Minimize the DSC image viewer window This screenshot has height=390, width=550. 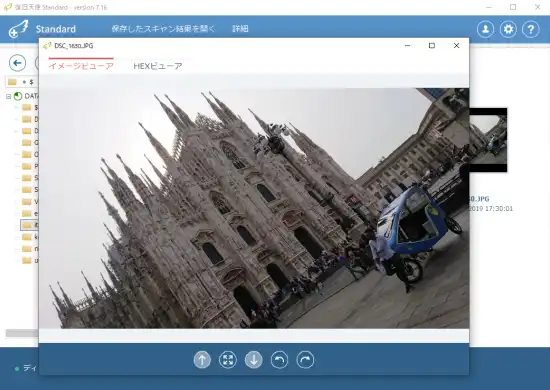pos(408,46)
